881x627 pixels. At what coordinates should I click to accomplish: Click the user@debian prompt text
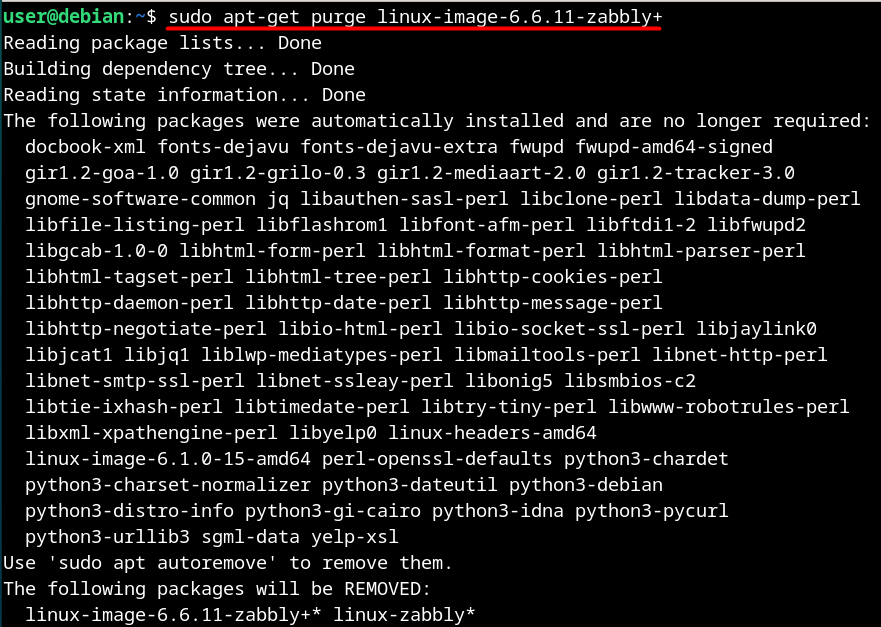(x=63, y=17)
